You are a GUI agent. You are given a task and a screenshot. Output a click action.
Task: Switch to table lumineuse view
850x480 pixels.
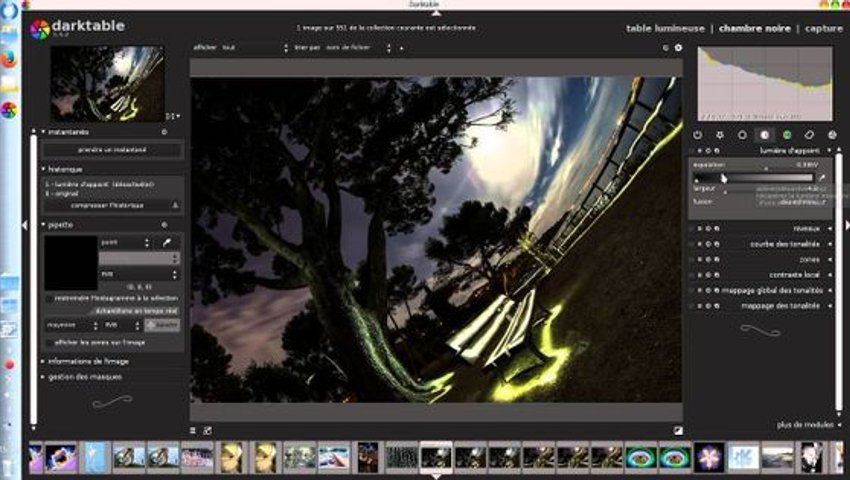click(665, 28)
